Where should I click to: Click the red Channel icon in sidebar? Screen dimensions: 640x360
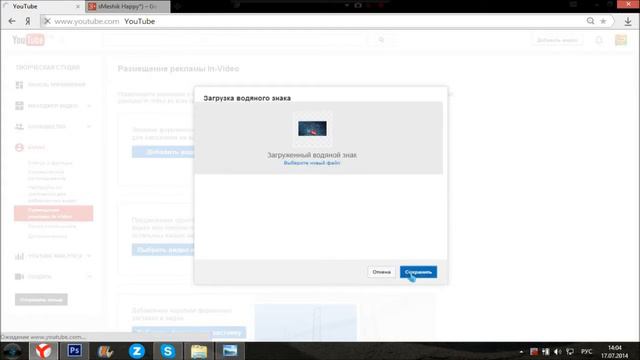coord(19,147)
